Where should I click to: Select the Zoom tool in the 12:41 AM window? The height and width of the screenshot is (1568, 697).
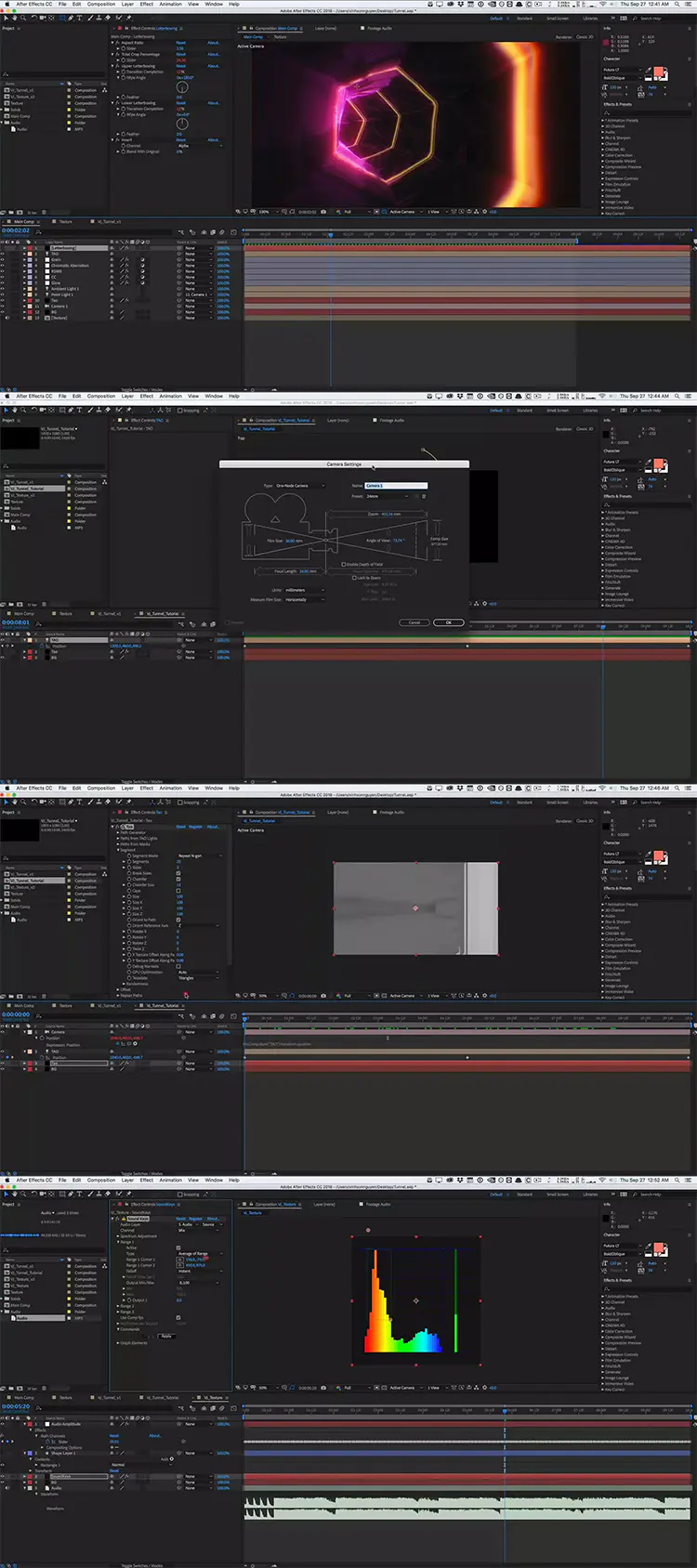click(x=23, y=18)
